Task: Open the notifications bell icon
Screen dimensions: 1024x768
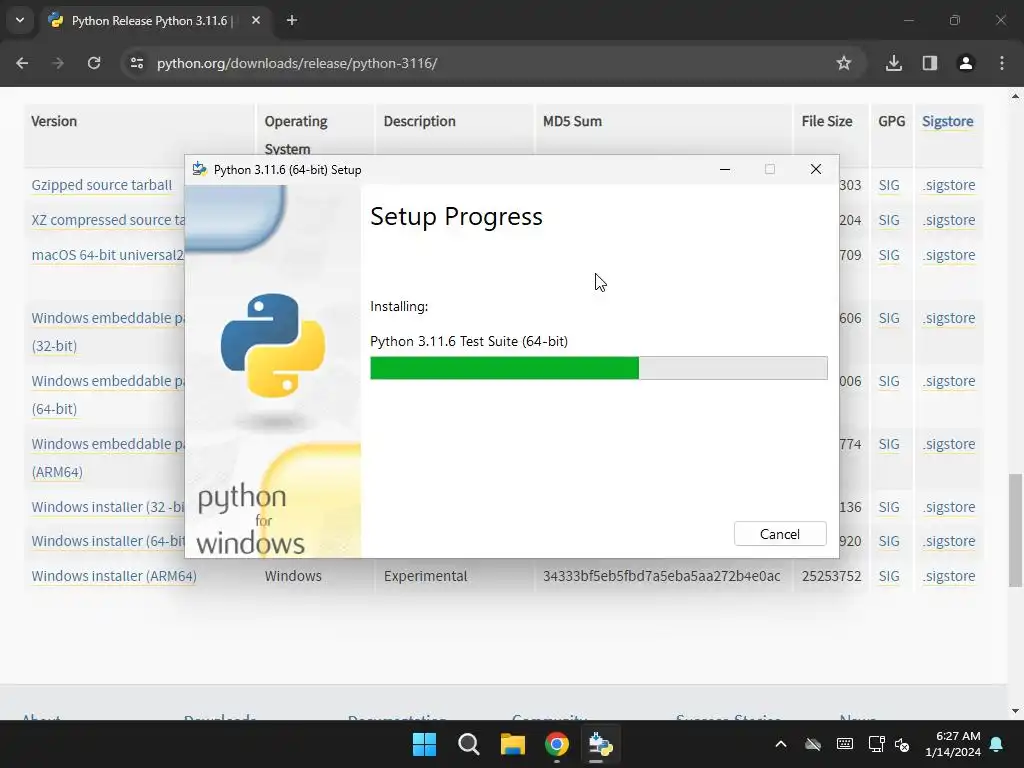Action: click(997, 744)
